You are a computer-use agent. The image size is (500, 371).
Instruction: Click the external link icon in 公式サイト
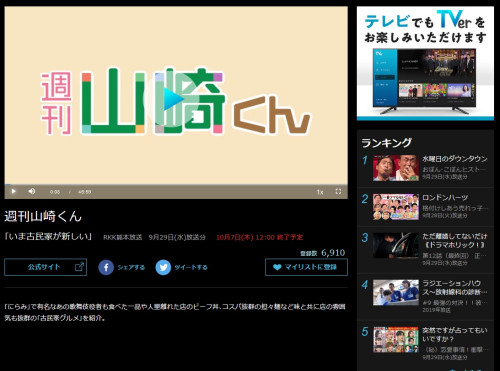tap(79, 267)
